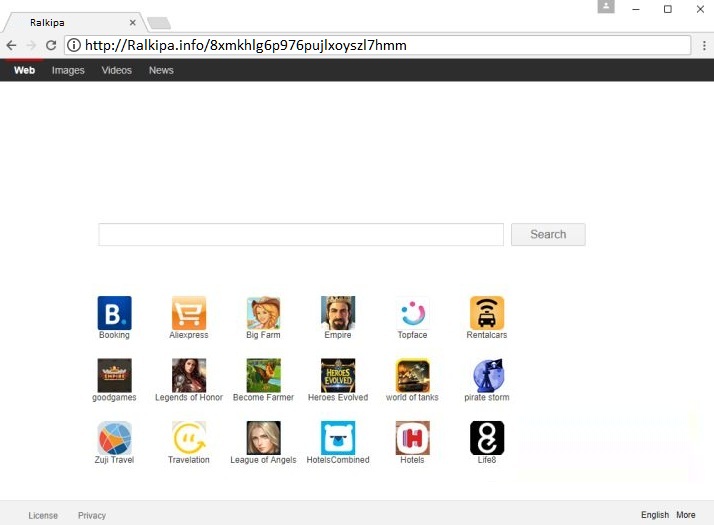Open the Aliexpress shopping cart icon

[189, 313]
